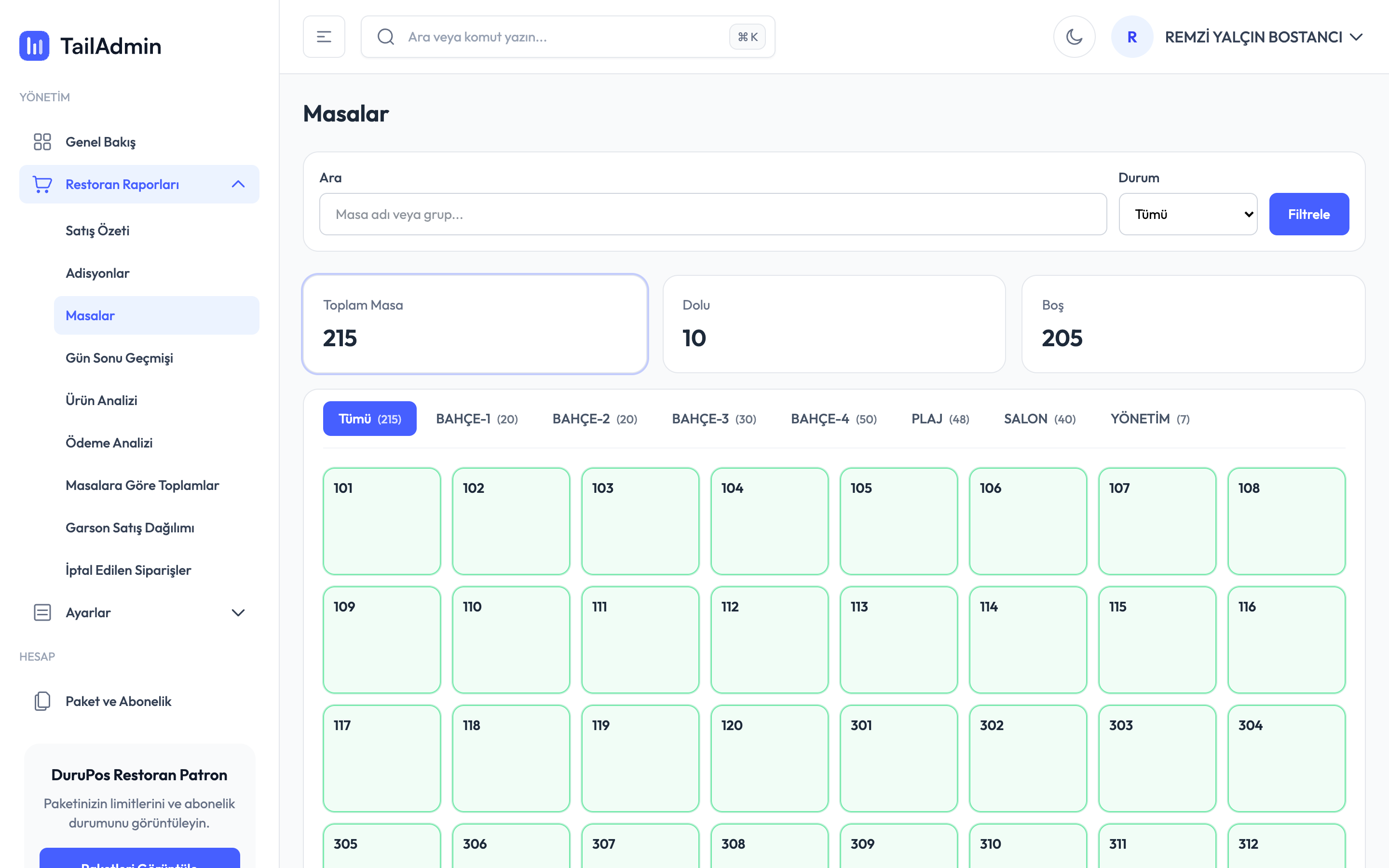Open table 119 card
Viewport: 1389px width, 868px height.
click(640, 759)
